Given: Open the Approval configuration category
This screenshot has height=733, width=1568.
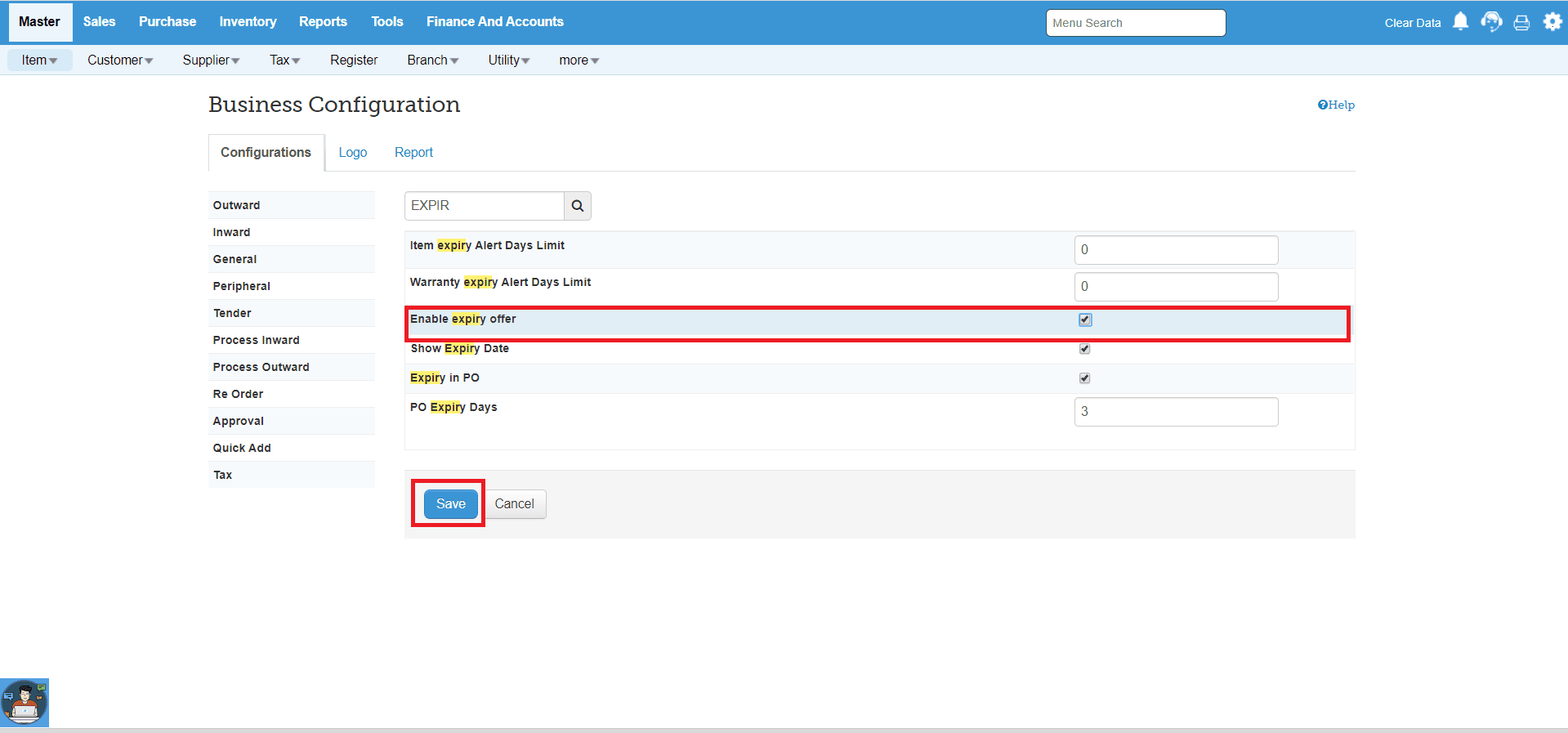Looking at the screenshot, I should pos(292,421).
